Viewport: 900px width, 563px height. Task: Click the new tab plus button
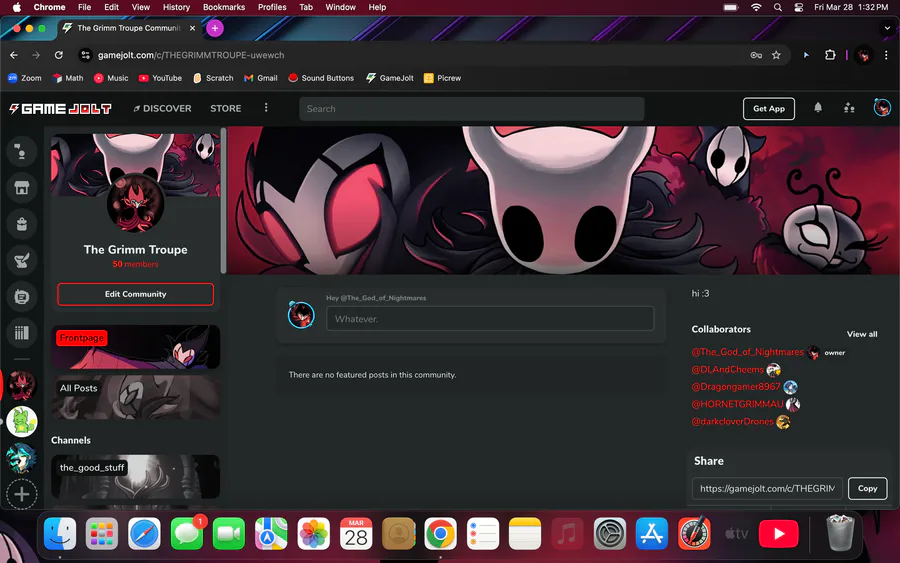pos(215,28)
